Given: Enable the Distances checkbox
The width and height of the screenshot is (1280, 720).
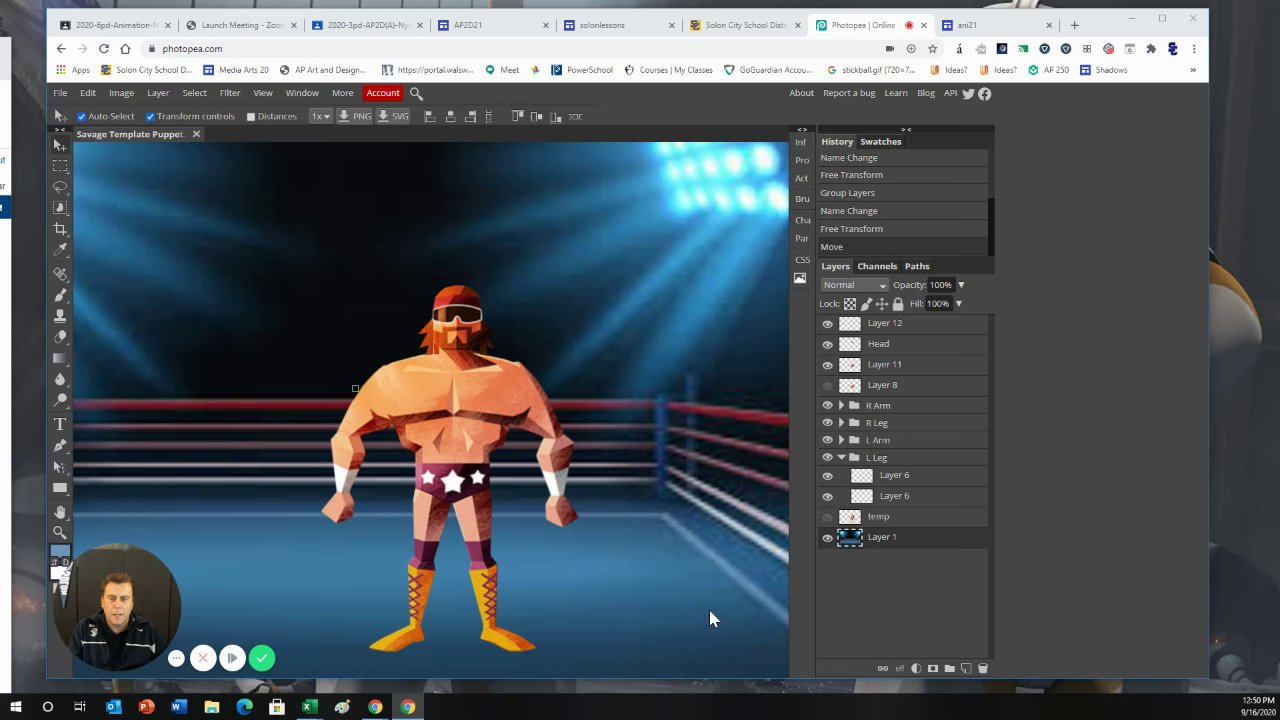Looking at the screenshot, I should (251, 116).
